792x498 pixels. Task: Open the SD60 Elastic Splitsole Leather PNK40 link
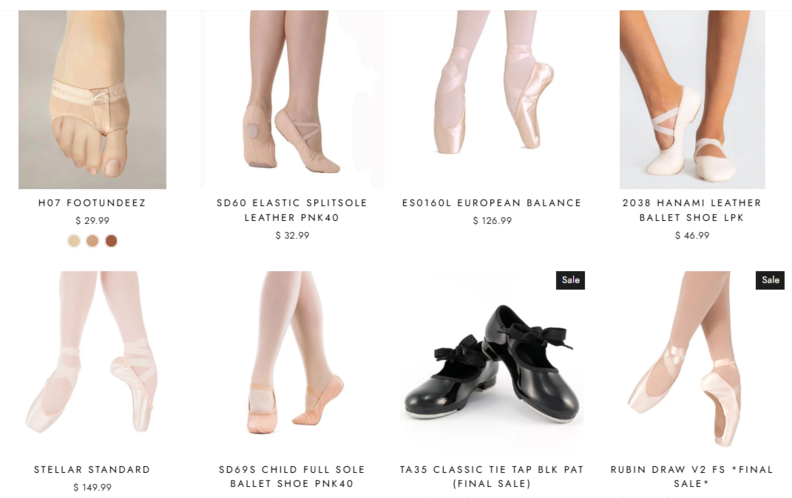[292, 210]
